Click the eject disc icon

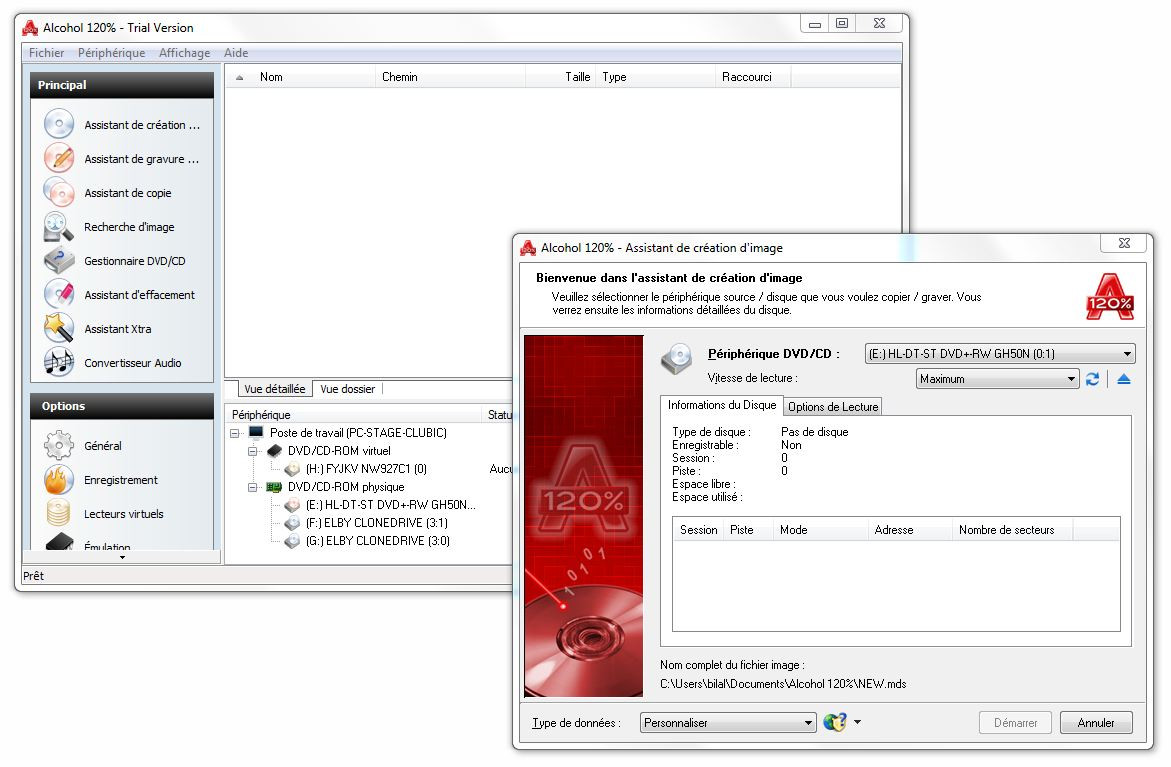point(1123,379)
